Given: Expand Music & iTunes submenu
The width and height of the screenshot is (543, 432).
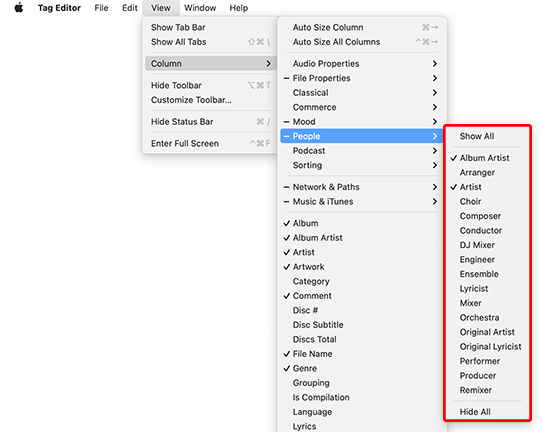Looking at the screenshot, I should point(362,201).
